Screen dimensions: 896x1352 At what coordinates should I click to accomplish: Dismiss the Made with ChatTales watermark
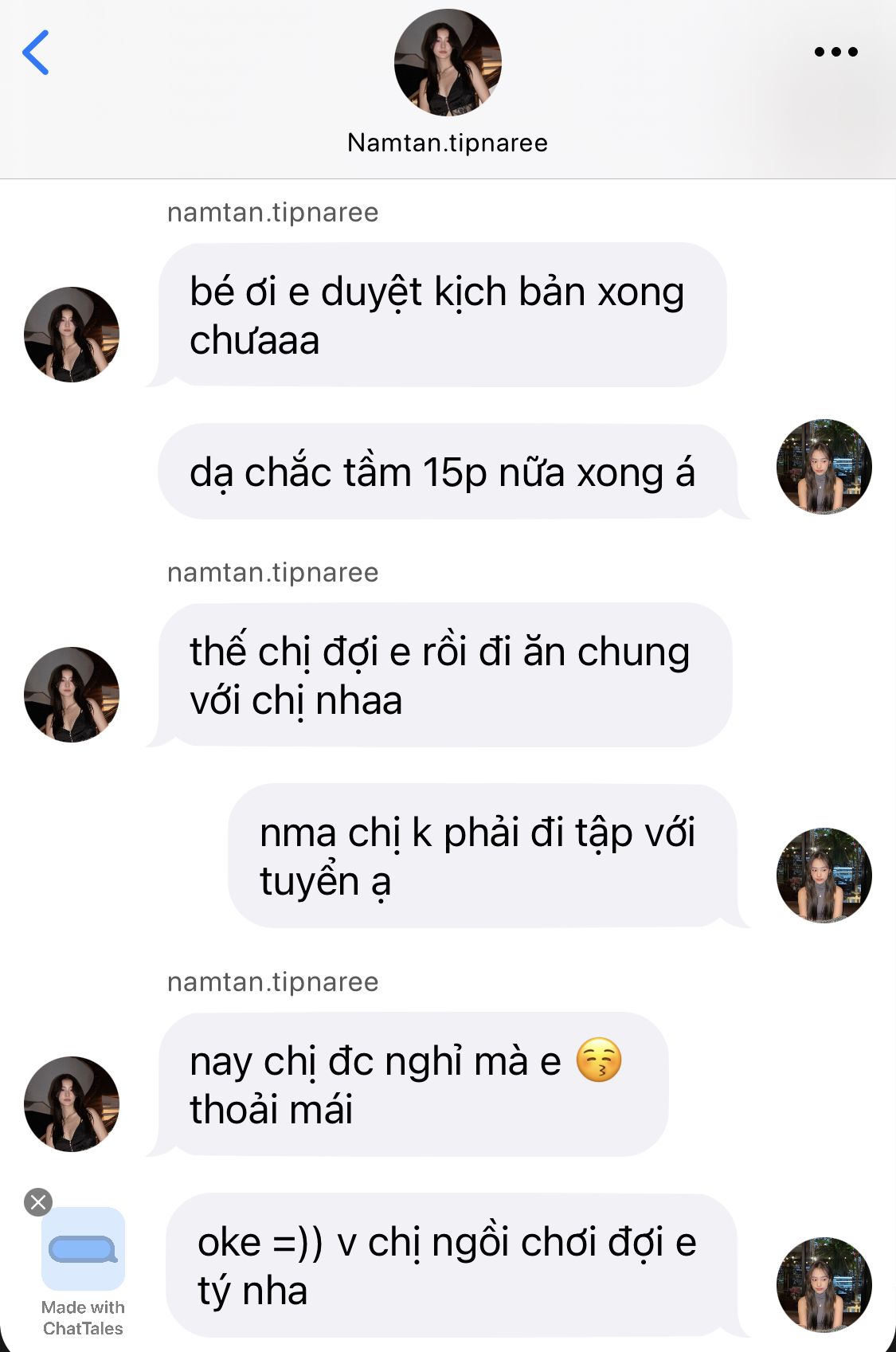pyautogui.click(x=37, y=1201)
